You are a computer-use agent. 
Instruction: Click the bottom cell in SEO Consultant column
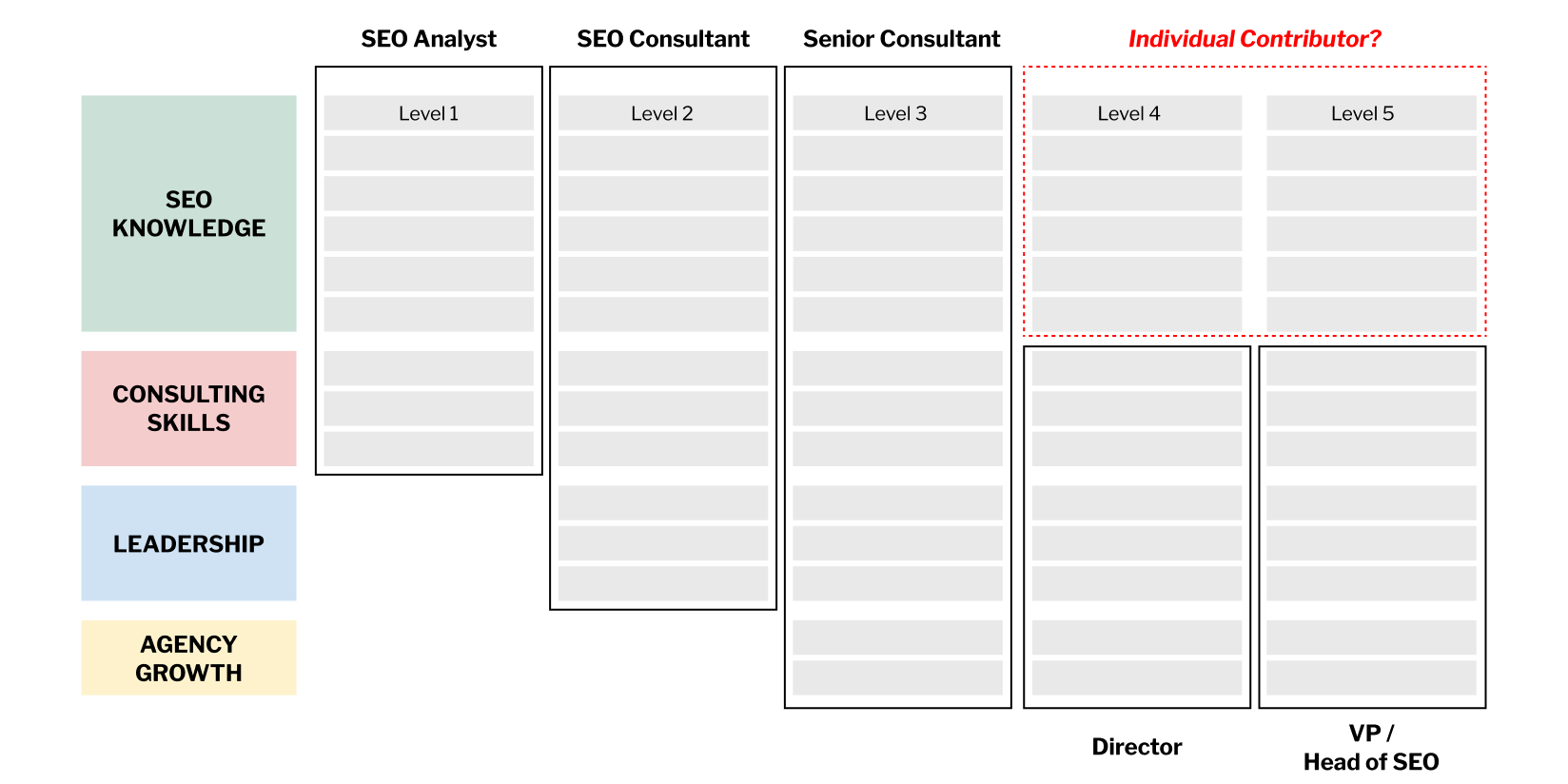pyautogui.click(x=663, y=583)
